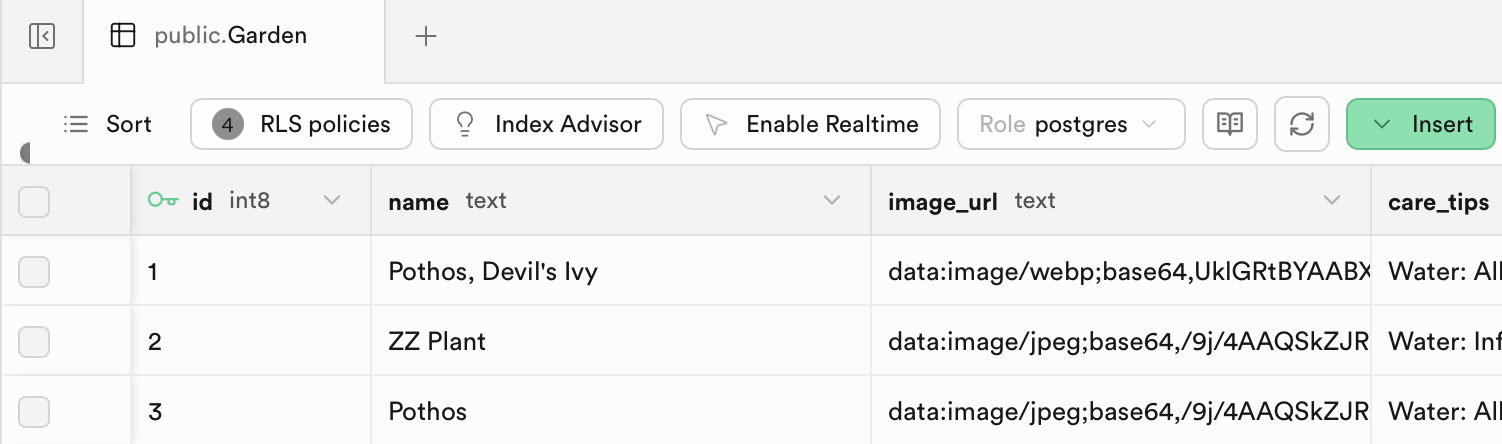Check the row for Pothos, Devil's Ivy
The image size is (1502, 444).
coord(34,271)
